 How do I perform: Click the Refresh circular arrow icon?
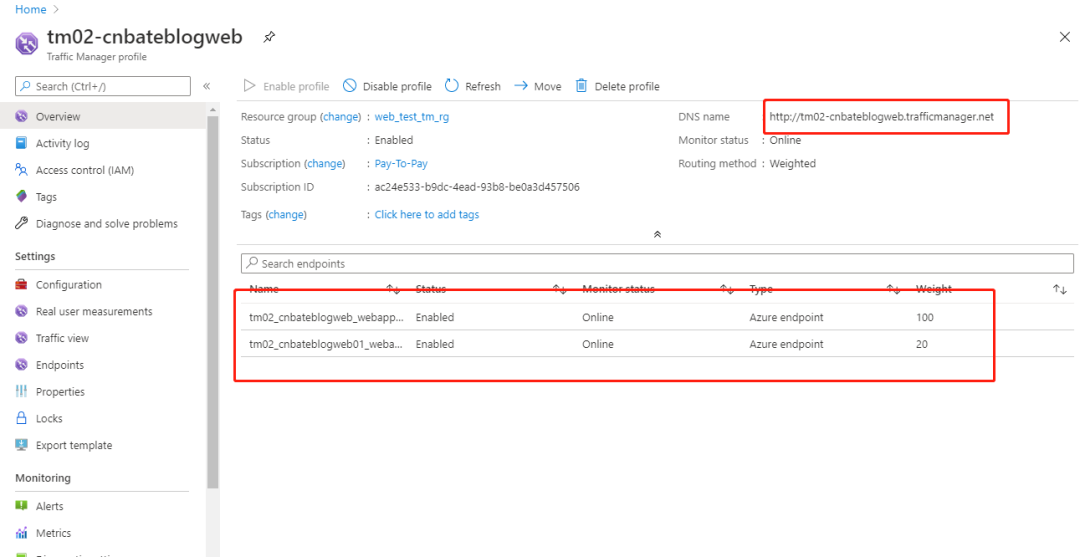click(452, 86)
